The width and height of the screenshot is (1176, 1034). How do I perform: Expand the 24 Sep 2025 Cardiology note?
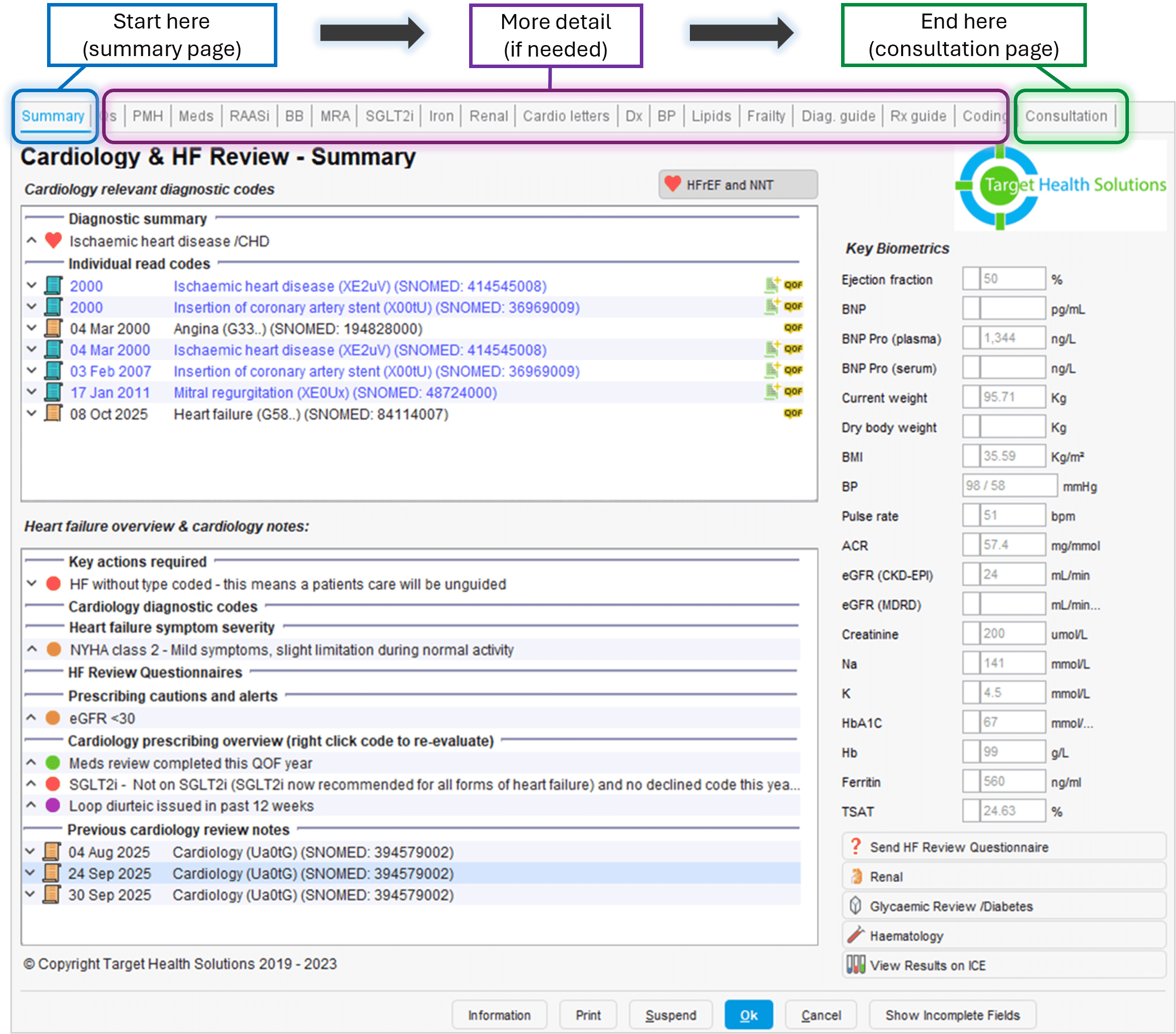tap(31, 873)
